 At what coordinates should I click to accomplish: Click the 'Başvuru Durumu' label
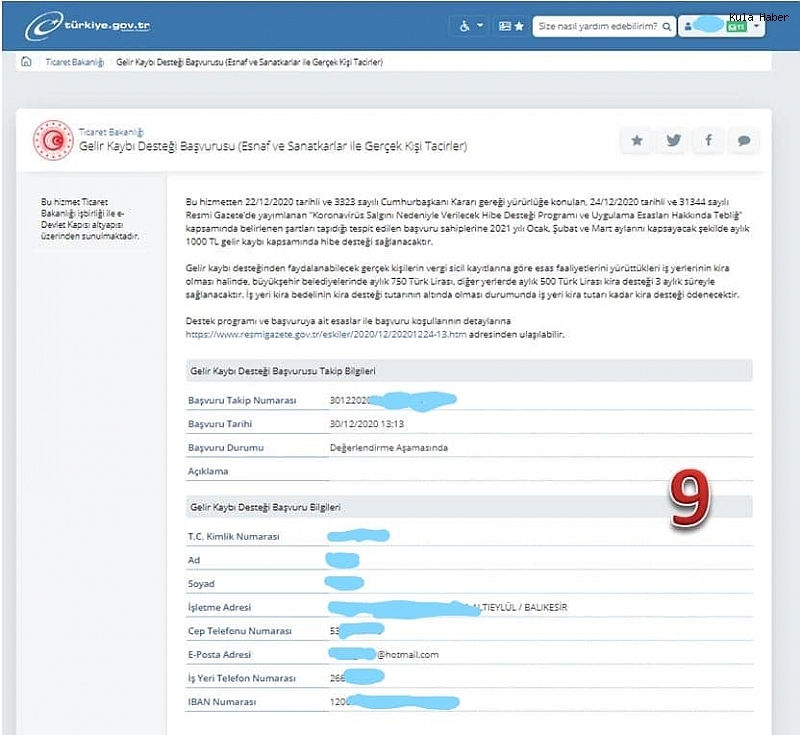(x=226, y=448)
